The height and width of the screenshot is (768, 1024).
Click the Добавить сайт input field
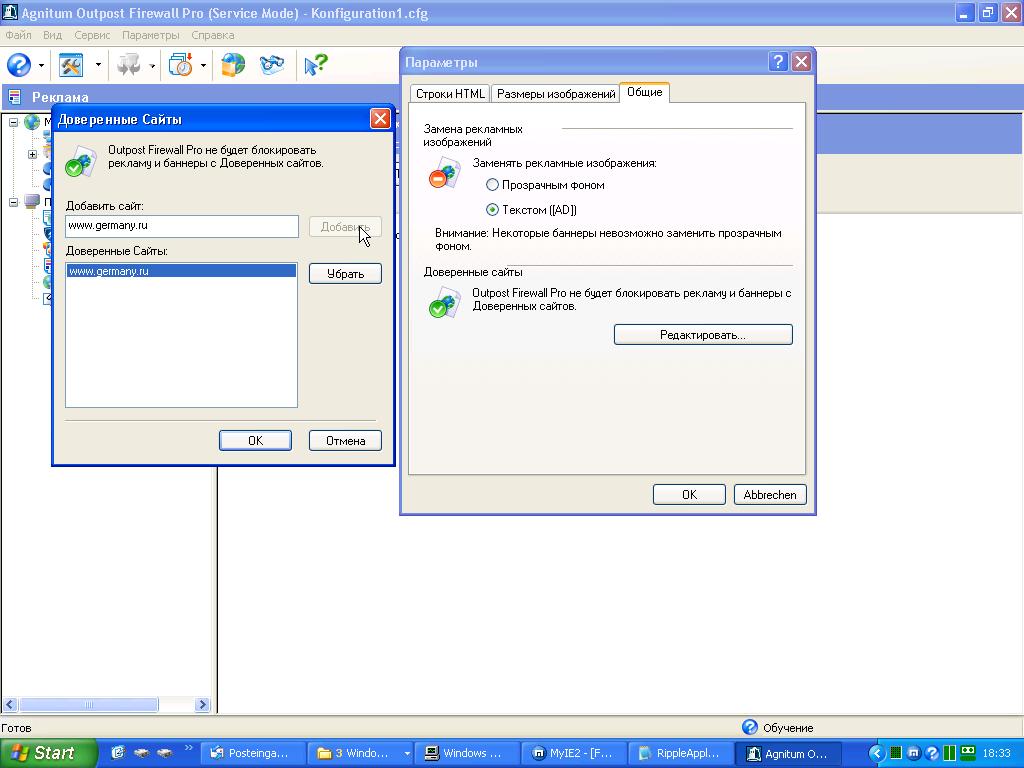182,226
